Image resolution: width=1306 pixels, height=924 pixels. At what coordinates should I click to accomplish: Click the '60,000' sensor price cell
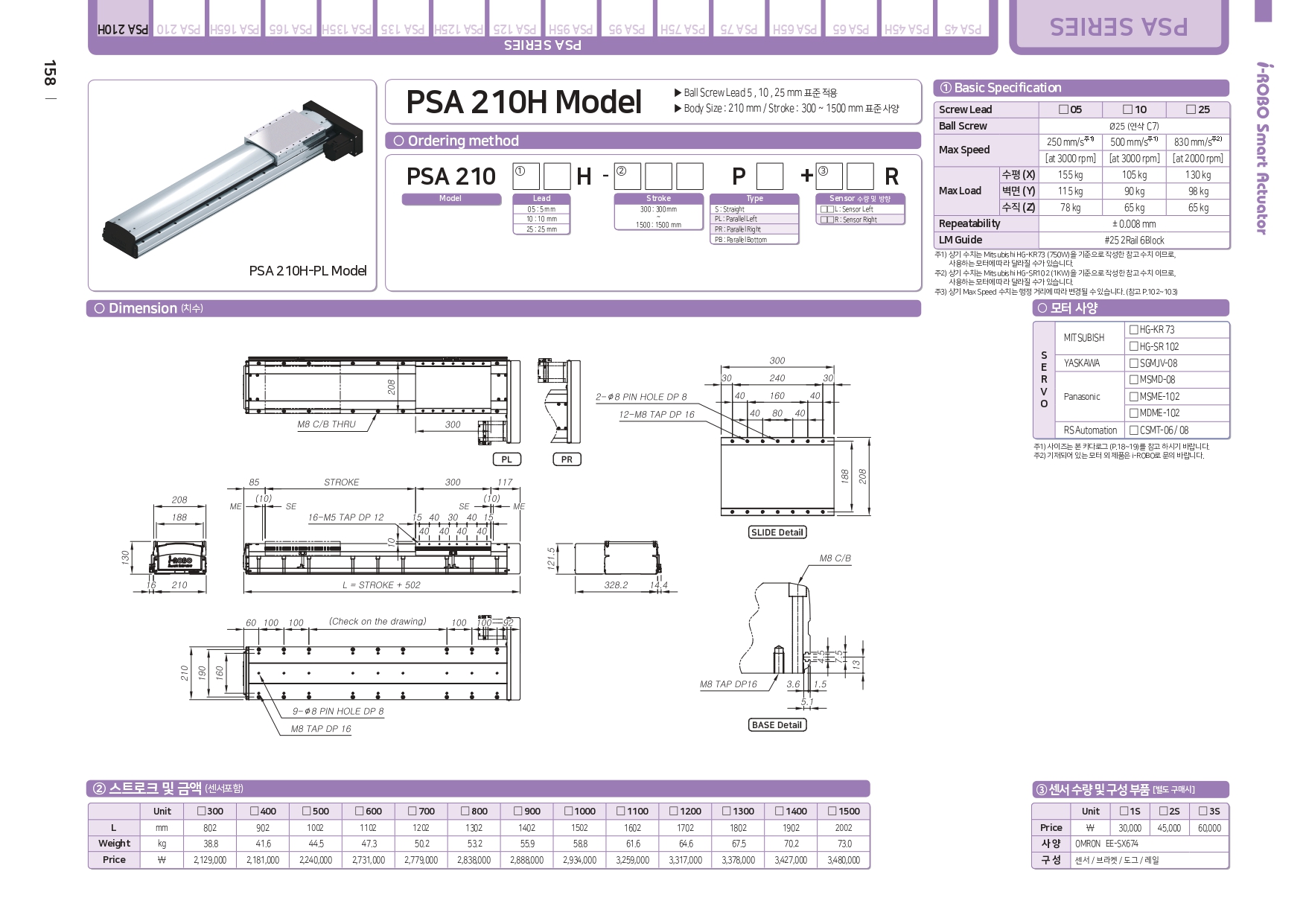pos(1209,828)
